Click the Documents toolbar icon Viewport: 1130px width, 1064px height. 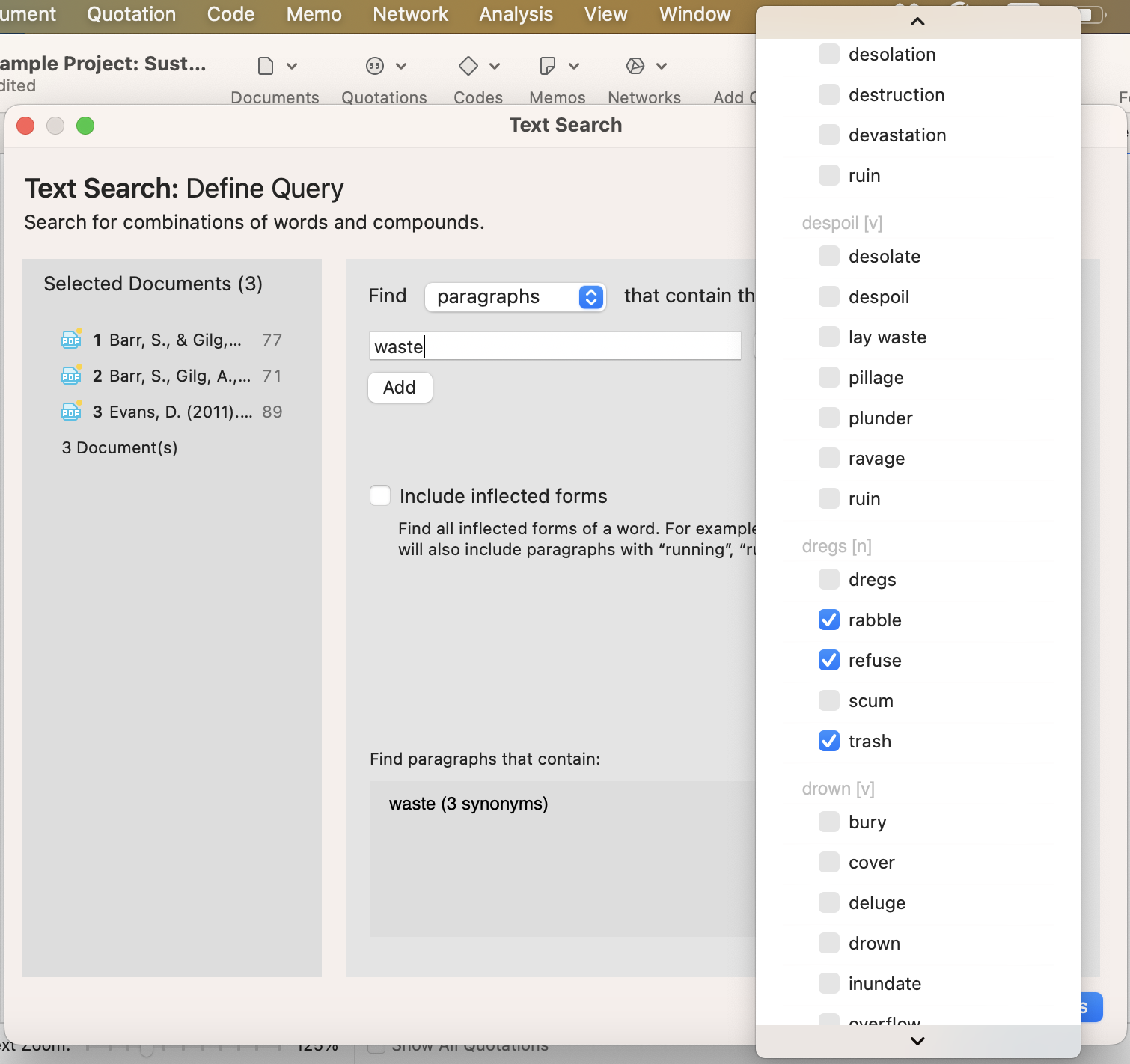pos(266,67)
